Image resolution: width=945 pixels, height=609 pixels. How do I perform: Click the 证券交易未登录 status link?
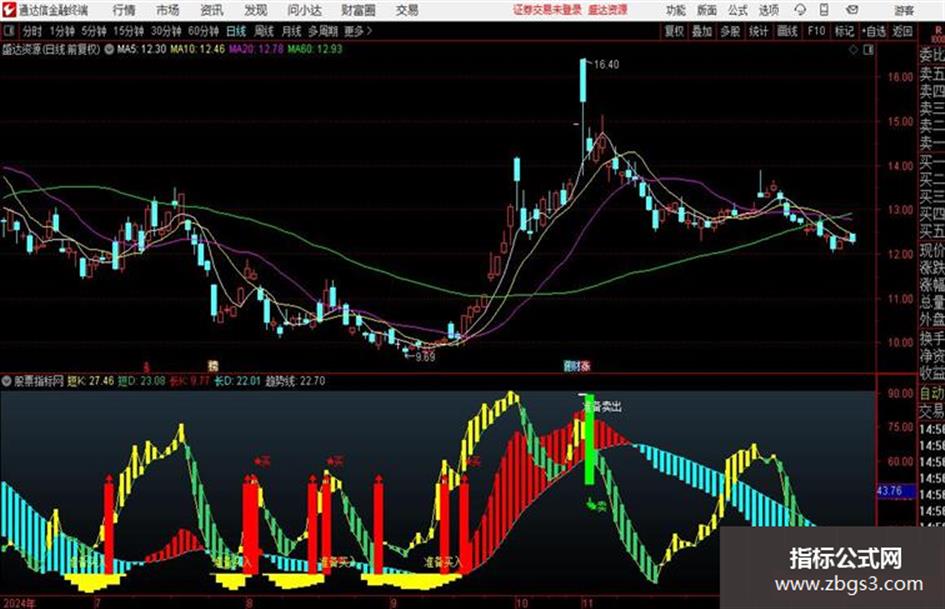[x=547, y=10]
